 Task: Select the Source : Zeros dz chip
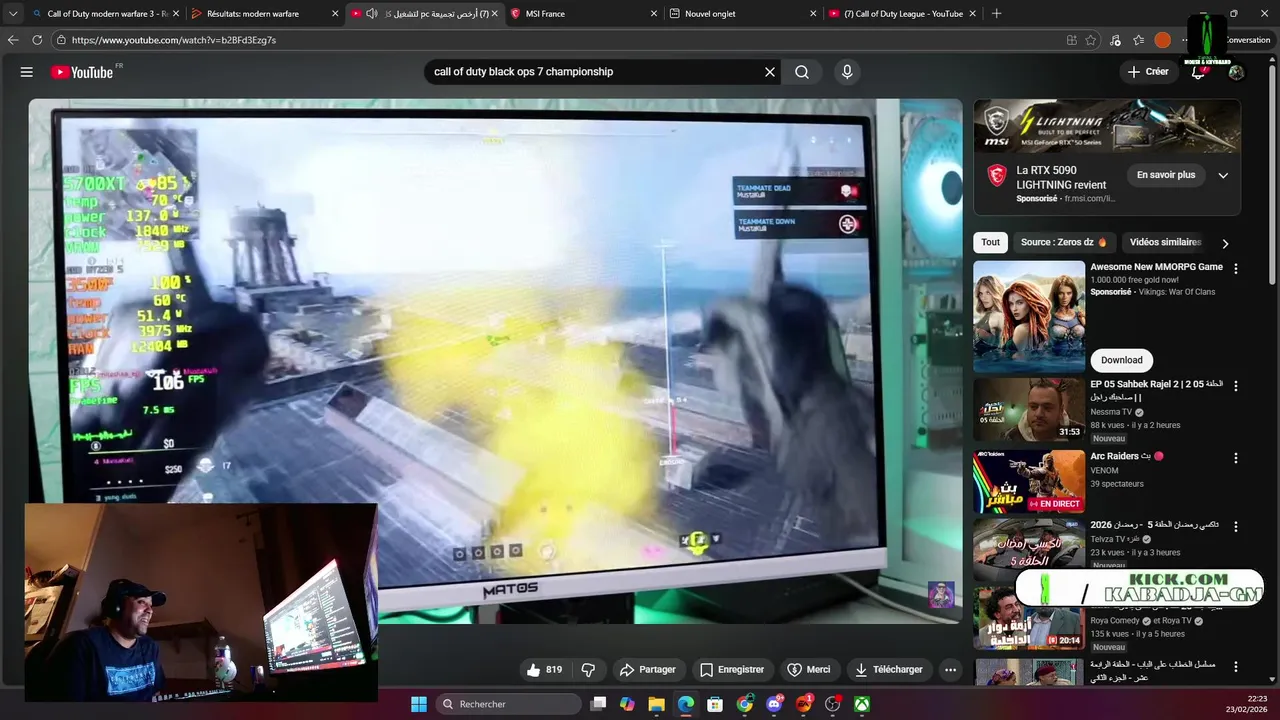coord(1064,242)
